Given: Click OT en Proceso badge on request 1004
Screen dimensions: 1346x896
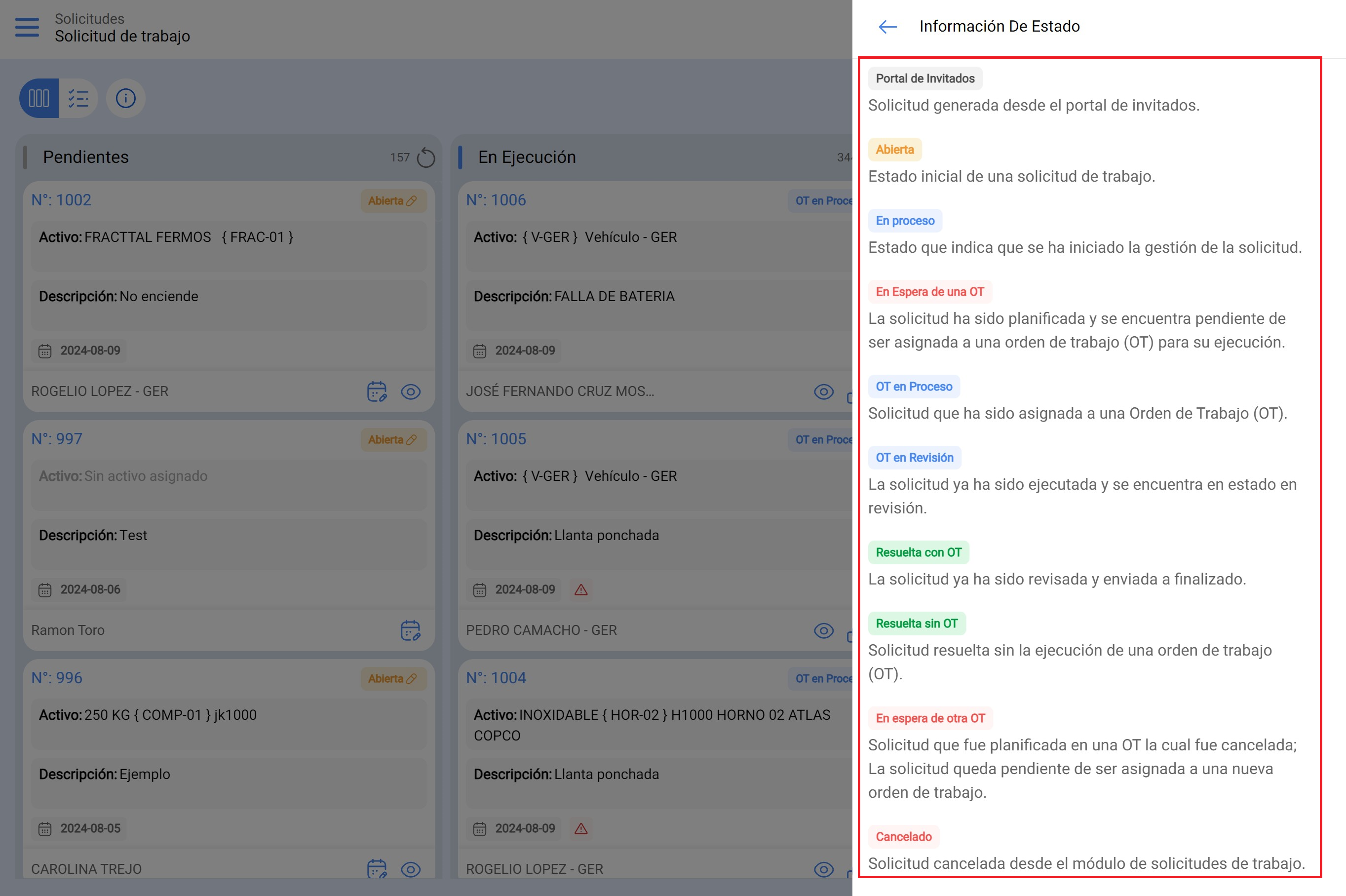Looking at the screenshot, I should [821, 678].
